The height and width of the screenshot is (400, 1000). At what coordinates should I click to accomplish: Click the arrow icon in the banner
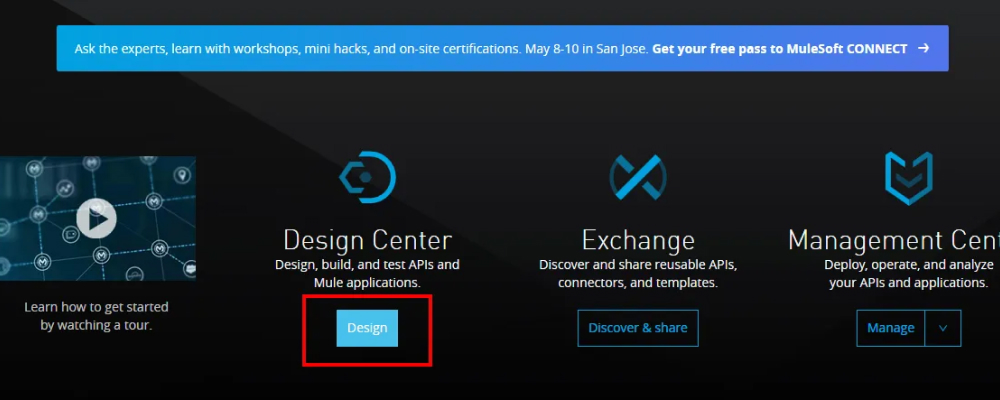click(x=923, y=48)
